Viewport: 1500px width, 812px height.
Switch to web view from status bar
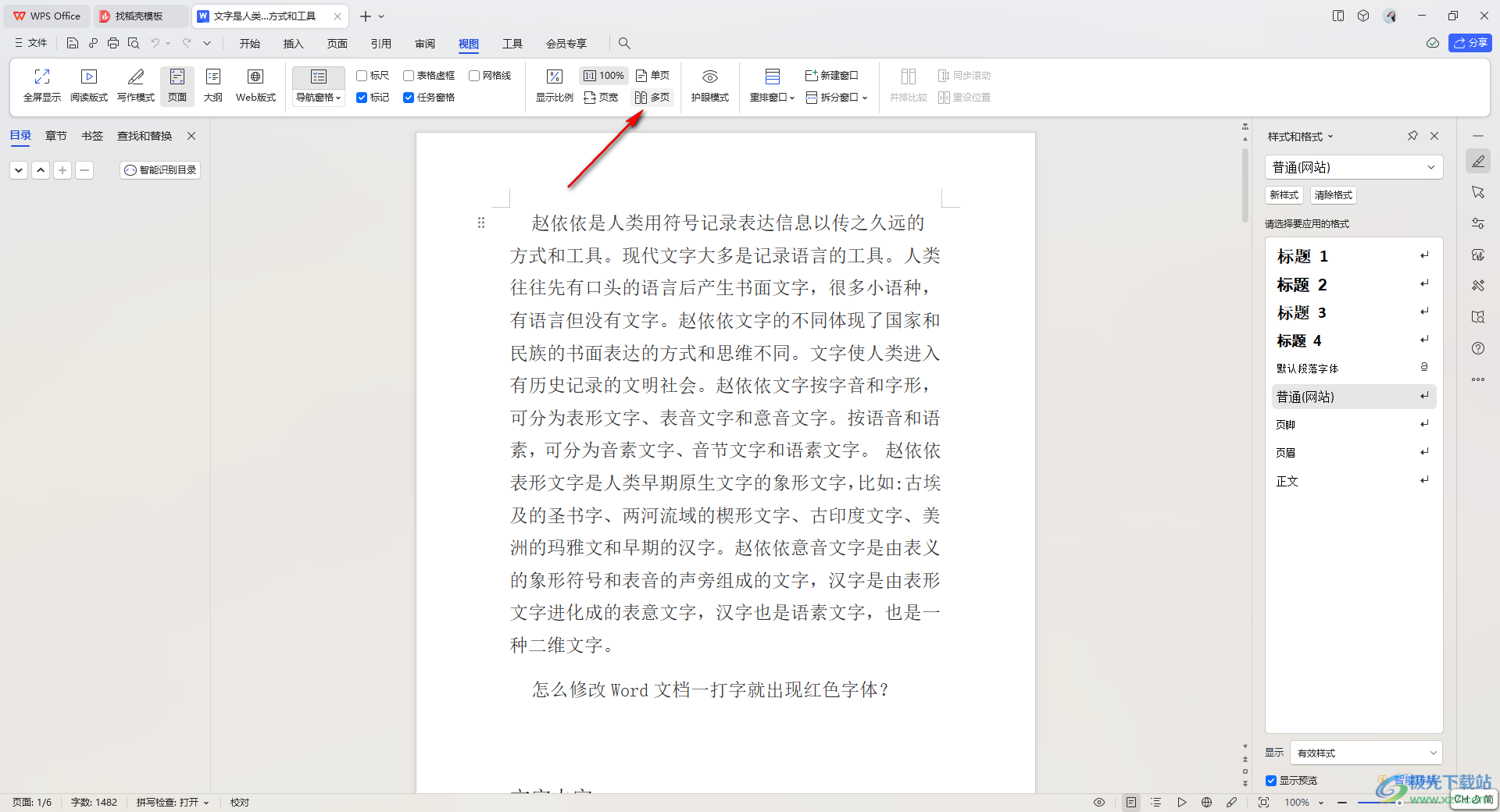pyautogui.click(x=1206, y=802)
